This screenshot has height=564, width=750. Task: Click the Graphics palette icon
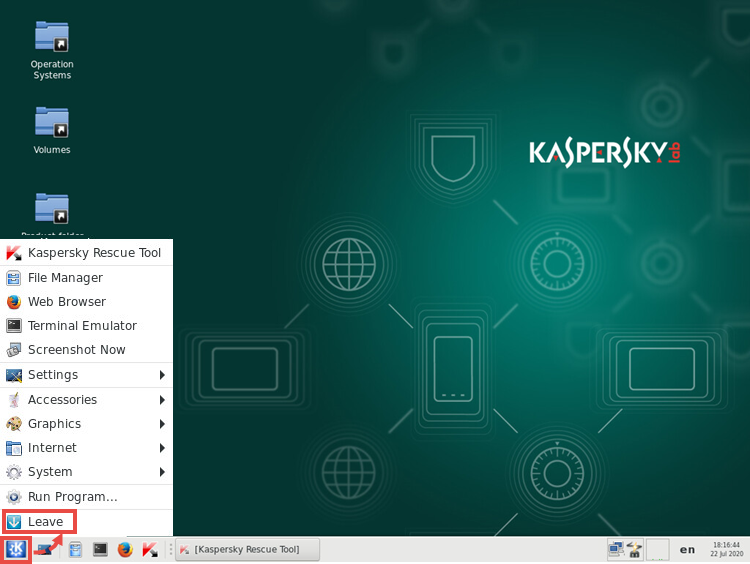13,424
